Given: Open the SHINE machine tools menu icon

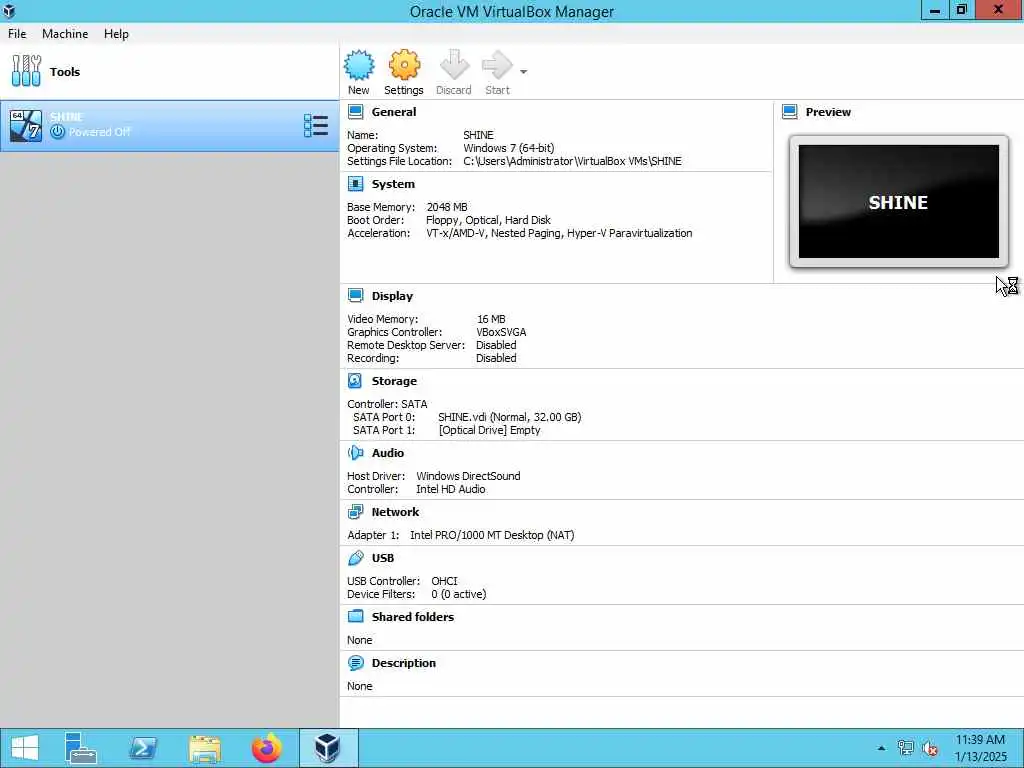Looking at the screenshot, I should (x=316, y=125).
